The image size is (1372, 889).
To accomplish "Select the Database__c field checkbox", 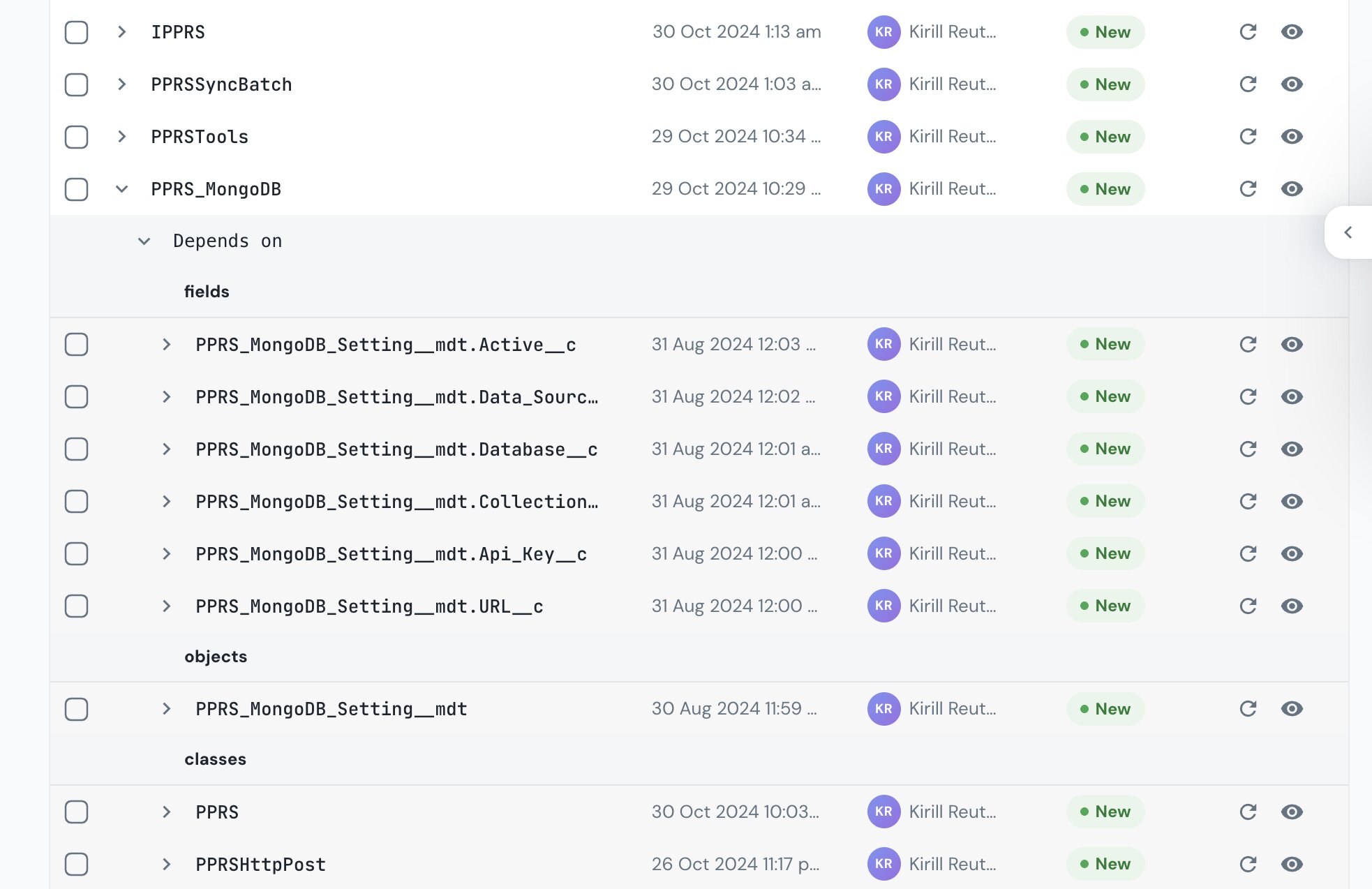I will pos(76,449).
